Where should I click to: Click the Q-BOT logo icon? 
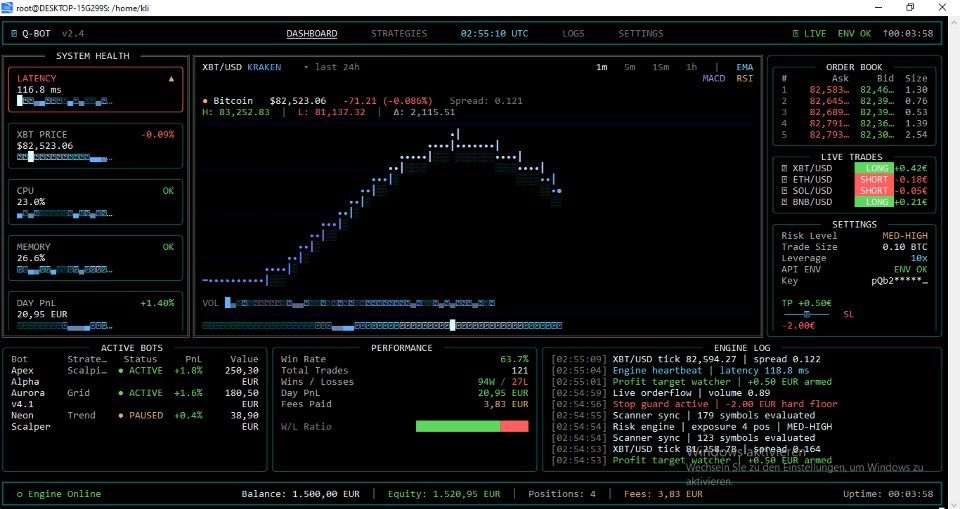pos(14,34)
